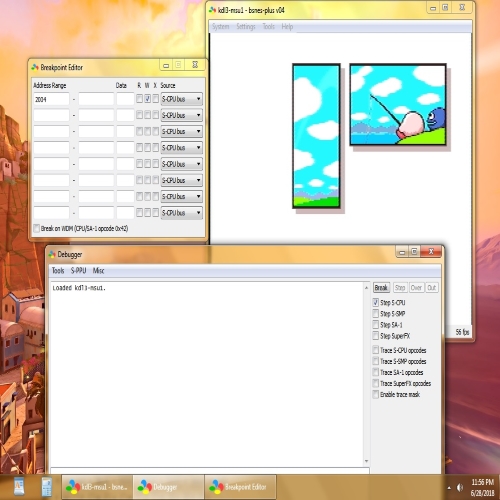Open Source dropdown in second breakpoint row
Screen dimensions: 500x500
182,115
